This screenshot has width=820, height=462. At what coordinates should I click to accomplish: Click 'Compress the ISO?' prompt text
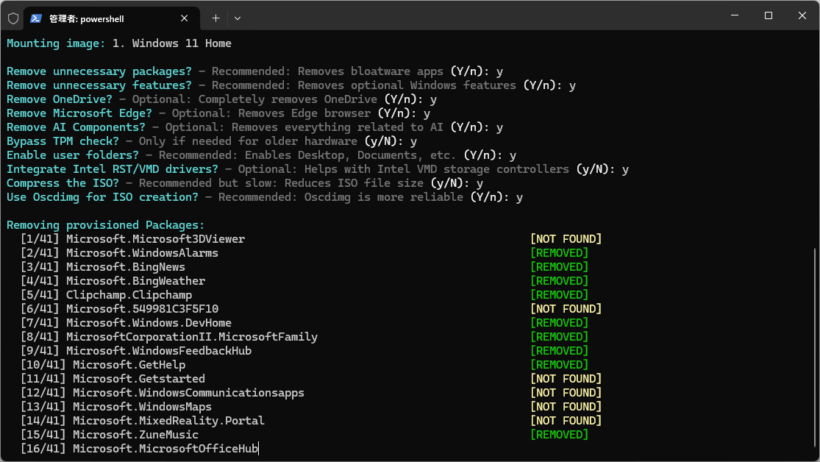(x=63, y=183)
